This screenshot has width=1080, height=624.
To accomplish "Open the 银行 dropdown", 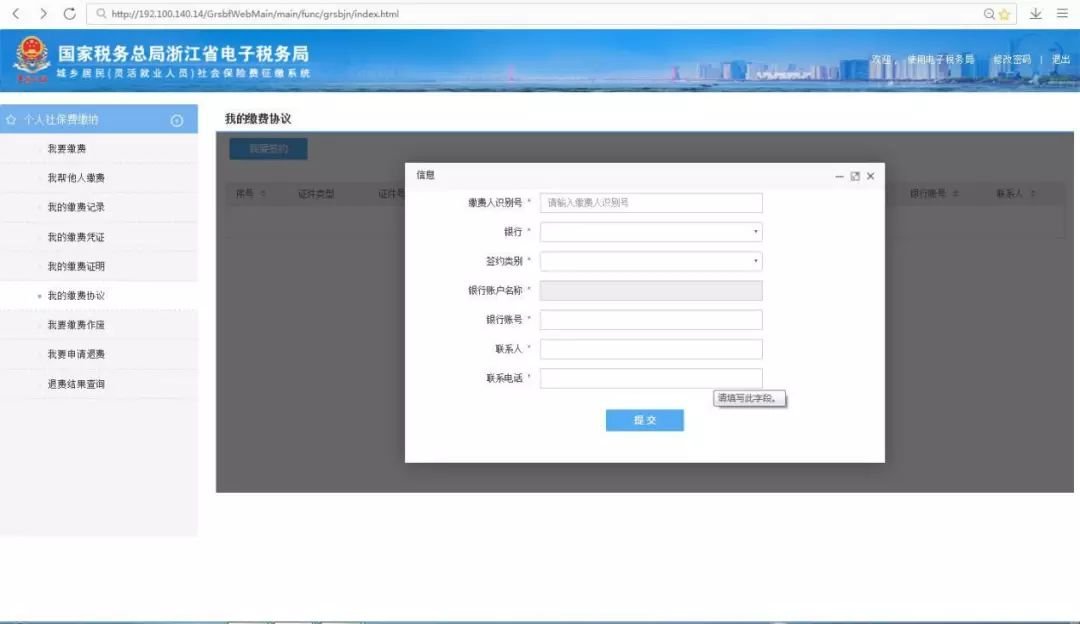I will 651,232.
